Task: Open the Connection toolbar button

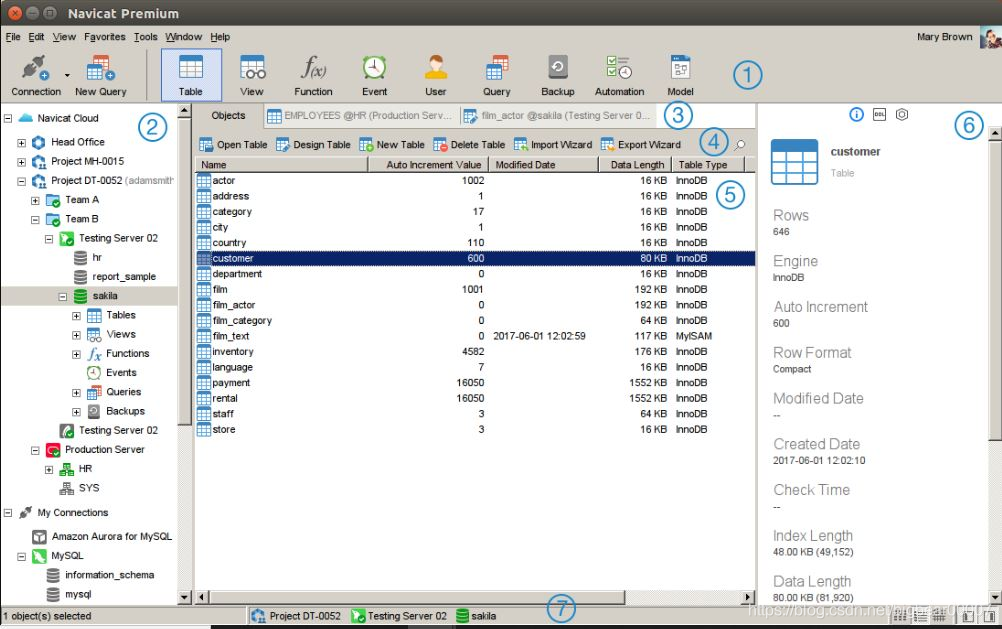Action: point(36,75)
